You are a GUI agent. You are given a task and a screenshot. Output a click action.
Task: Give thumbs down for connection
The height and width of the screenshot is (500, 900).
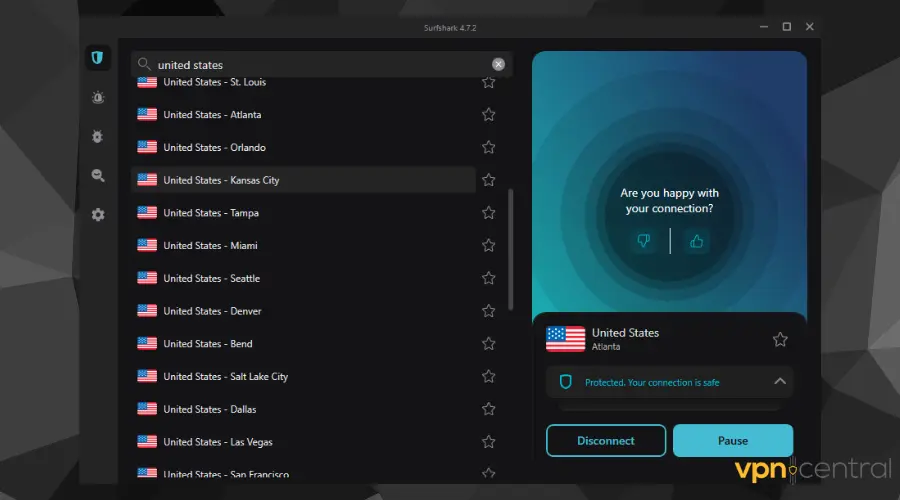click(x=643, y=241)
